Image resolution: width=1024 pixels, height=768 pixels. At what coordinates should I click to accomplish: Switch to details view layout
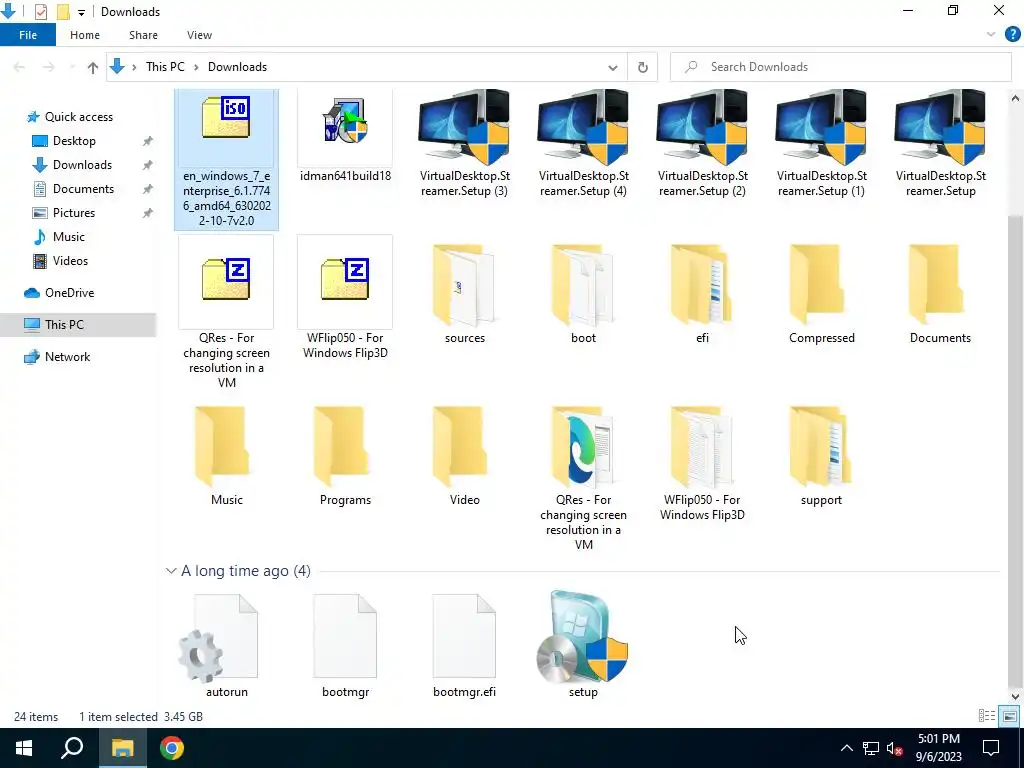click(x=987, y=716)
